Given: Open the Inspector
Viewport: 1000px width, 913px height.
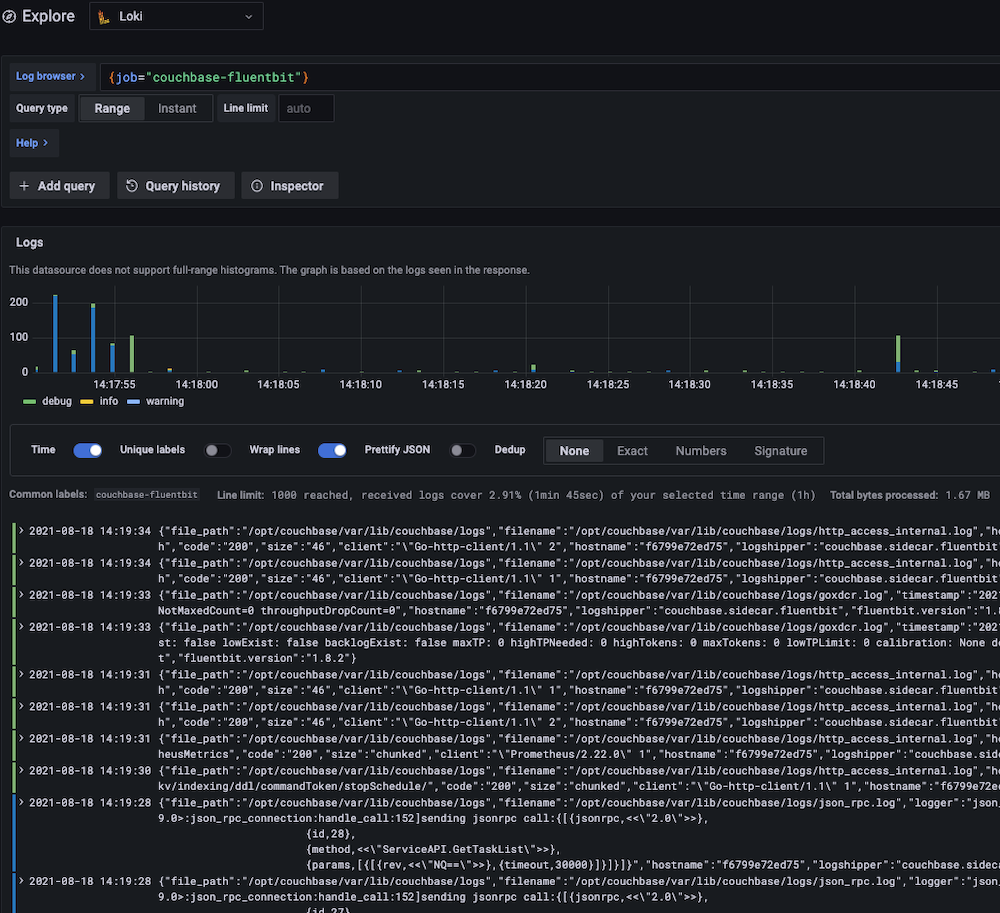Looking at the screenshot, I should [290, 186].
